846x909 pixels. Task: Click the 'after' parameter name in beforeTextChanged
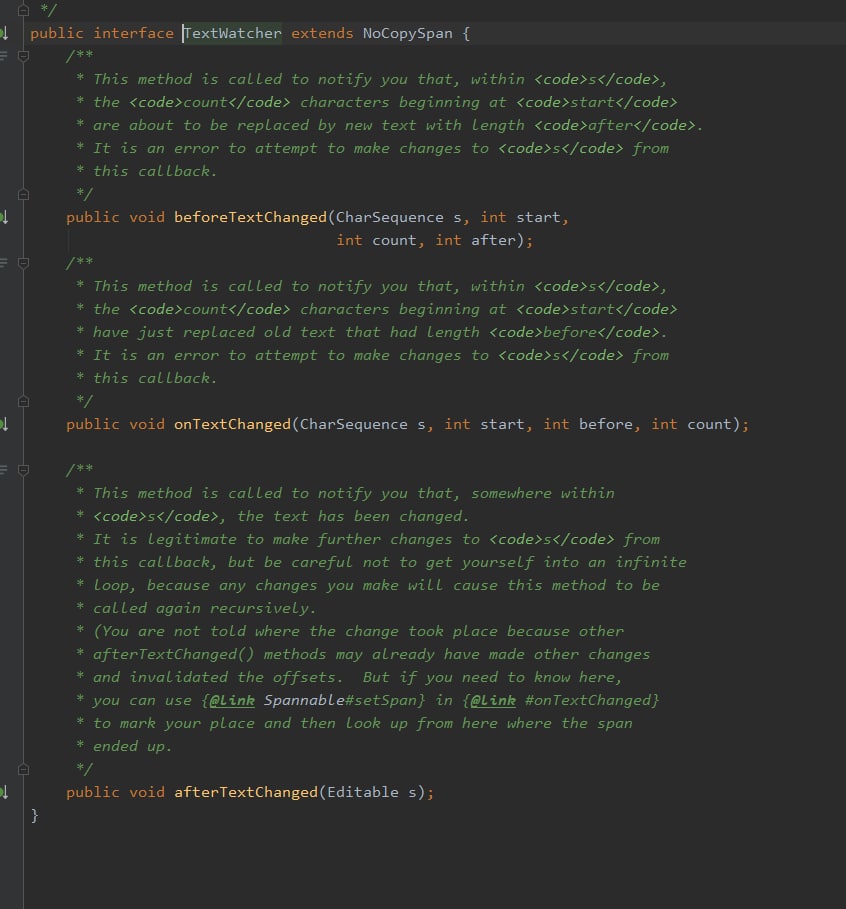click(x=493, y=240)
